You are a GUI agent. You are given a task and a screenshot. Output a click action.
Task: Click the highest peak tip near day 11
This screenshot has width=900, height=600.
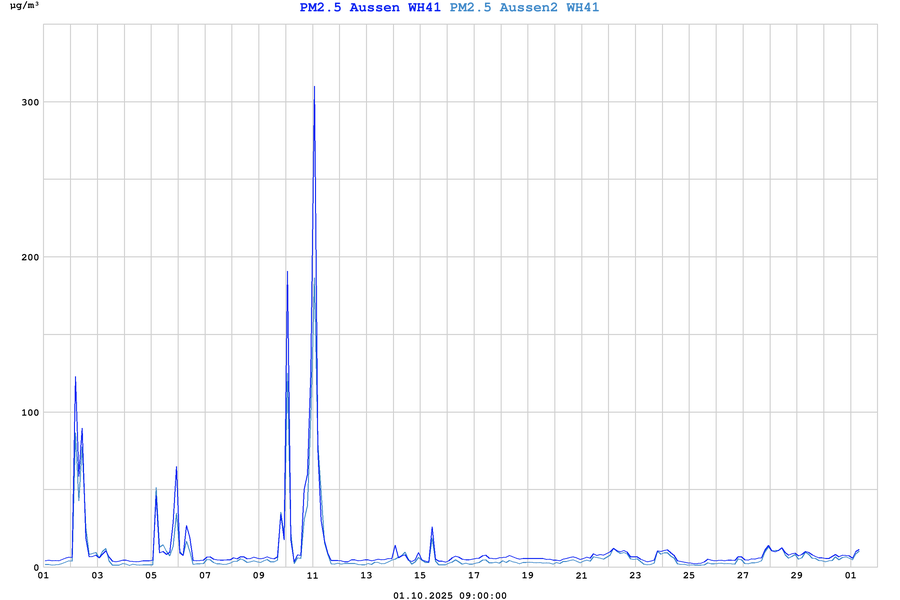[x=314, y=87]
